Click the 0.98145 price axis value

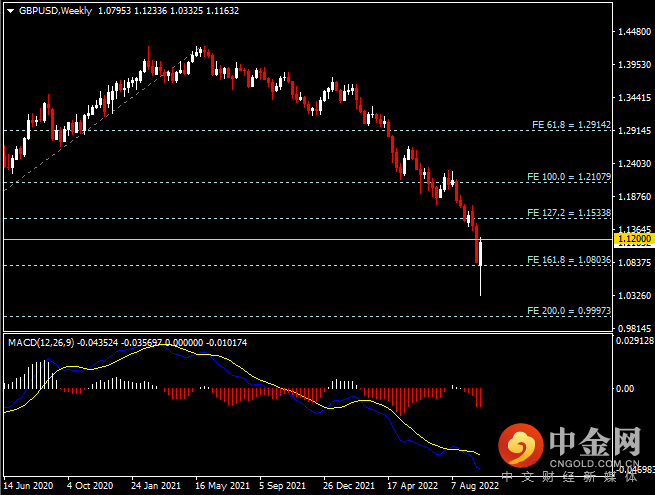pos(635,328)
